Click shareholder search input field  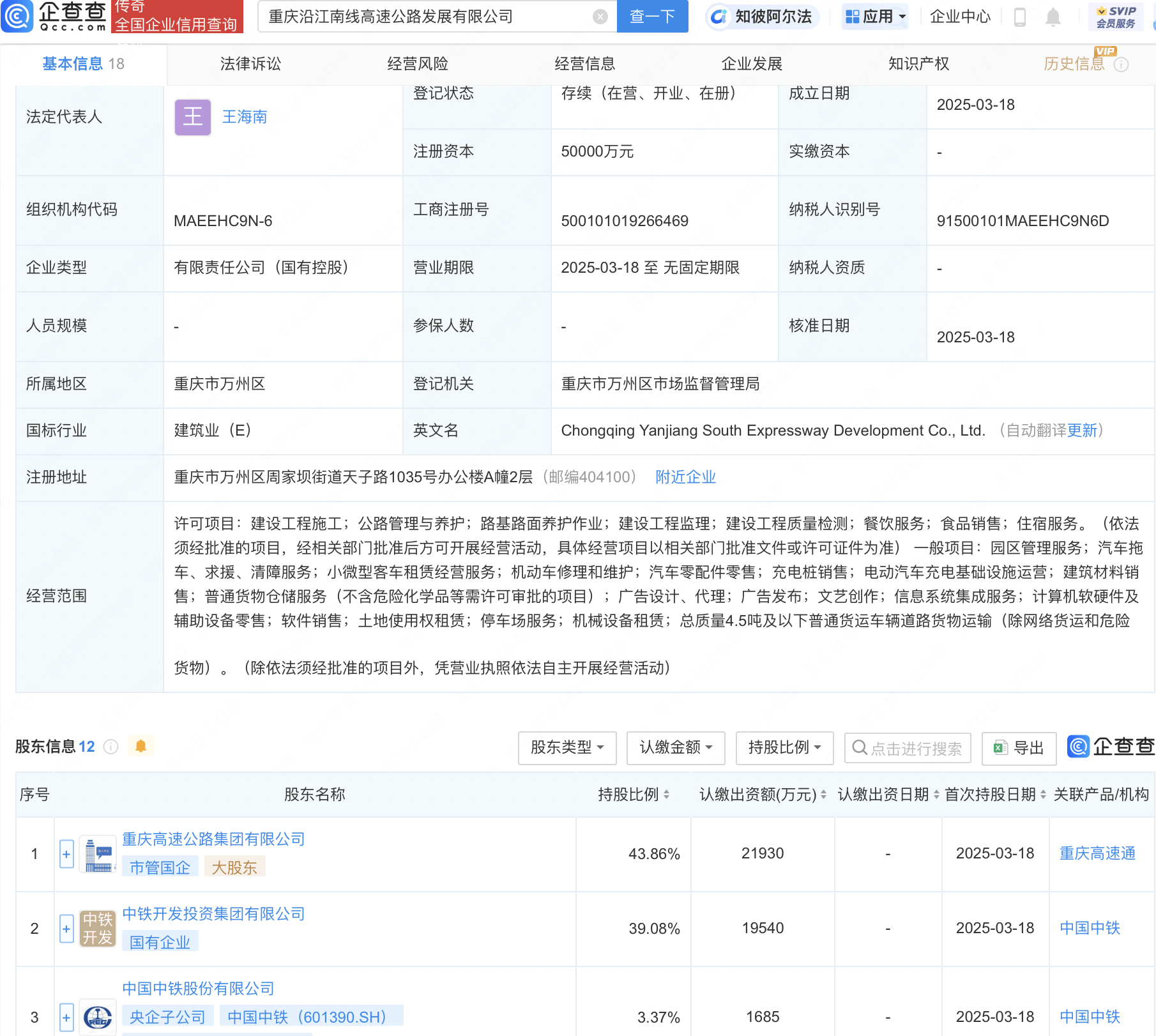pos(908,748)
